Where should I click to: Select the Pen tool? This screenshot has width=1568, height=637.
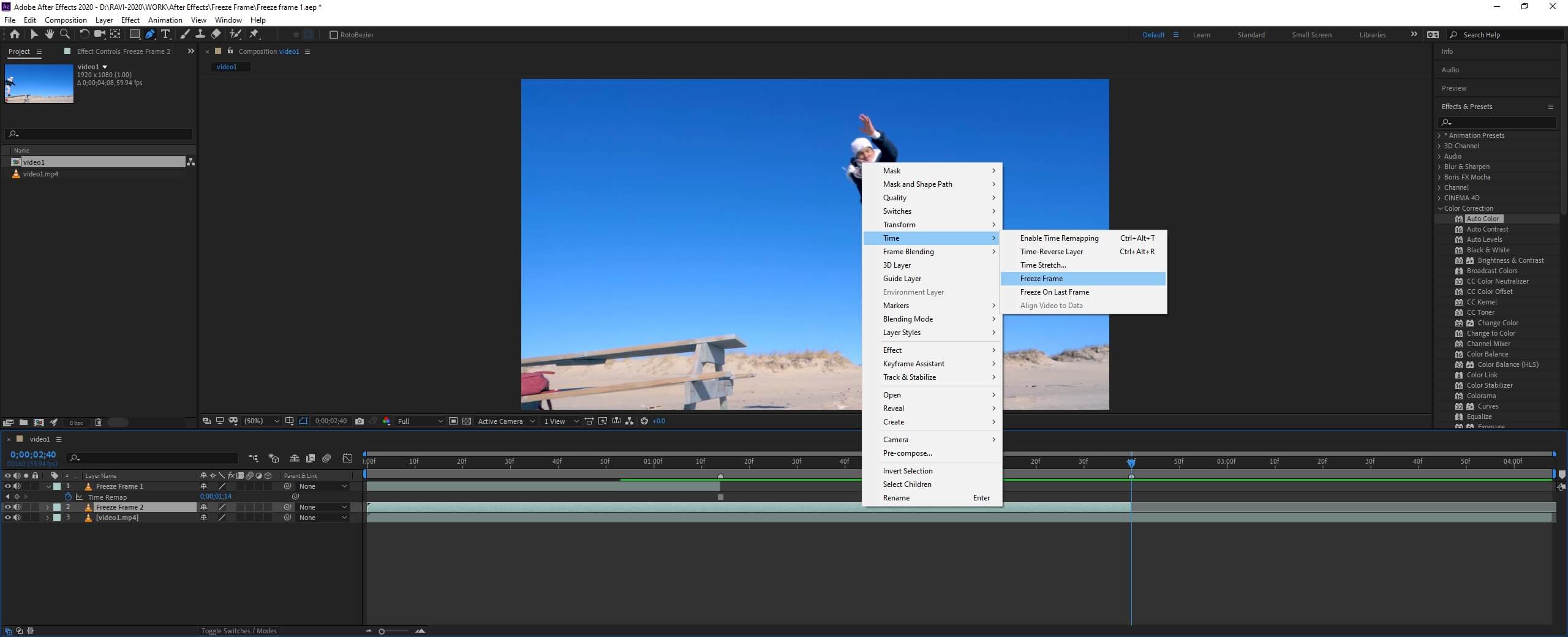pos(150,34)
